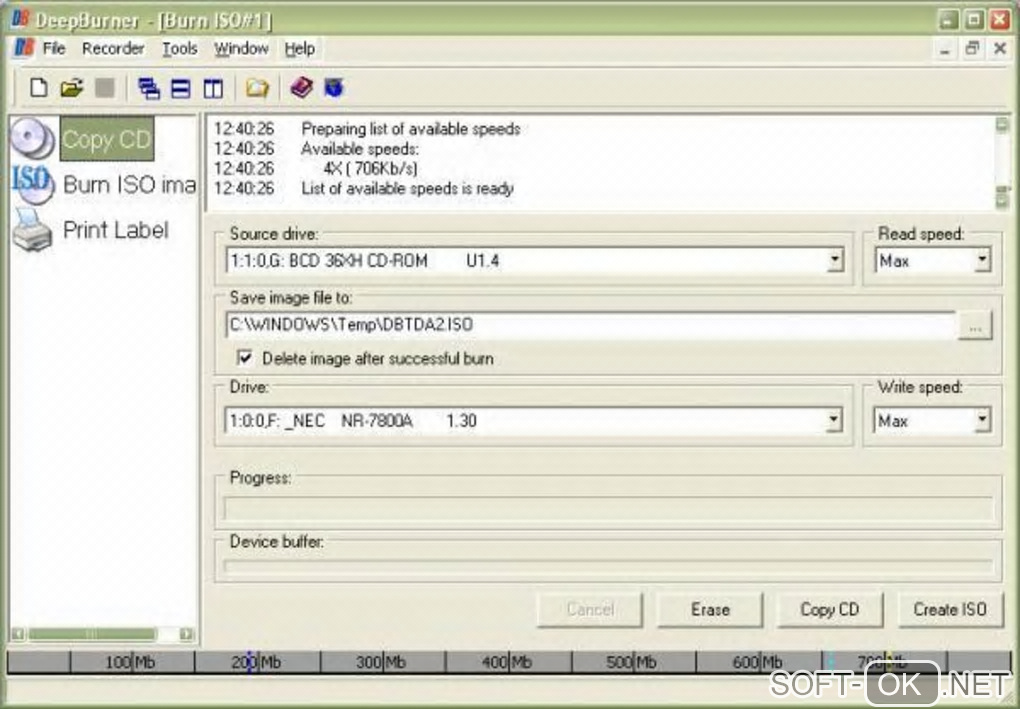Click log line 'Preparing list of available speeds'

[x=410, y=129]
